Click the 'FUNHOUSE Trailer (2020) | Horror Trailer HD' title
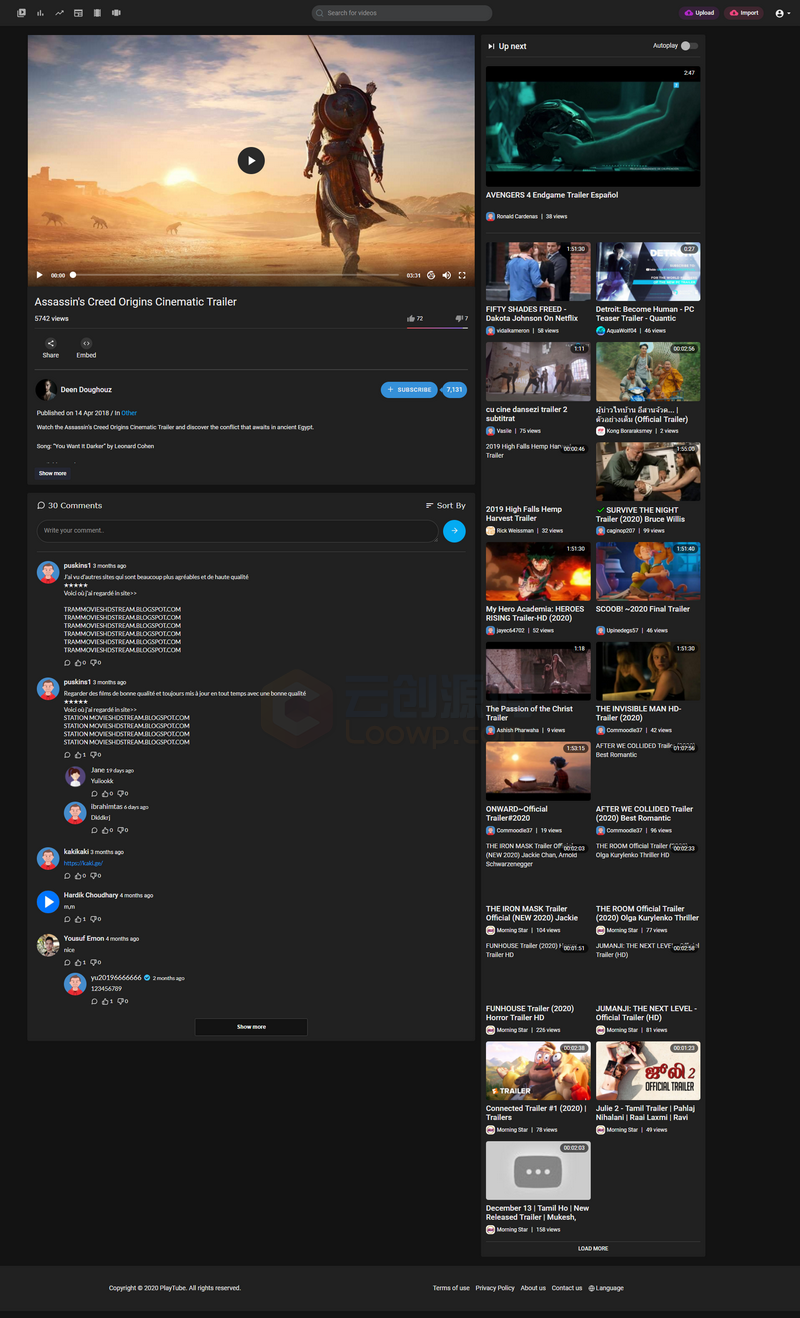The image size is (800, 1318). click(x=530, y=1013)
